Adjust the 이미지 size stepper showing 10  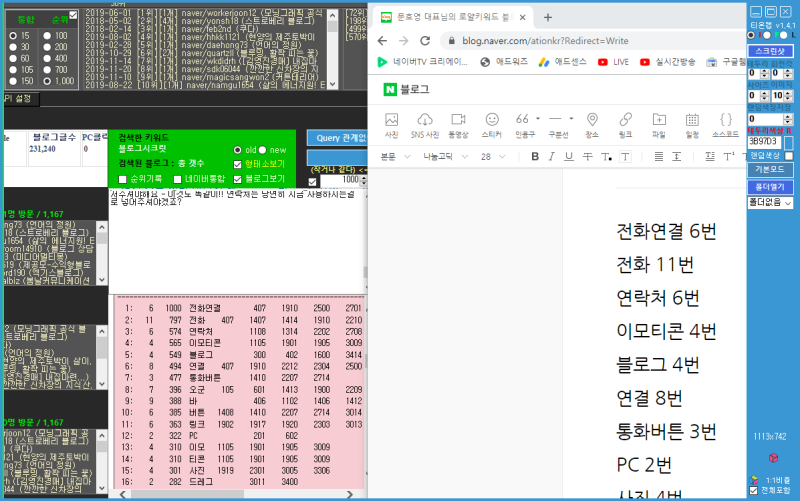coord(788,95)
